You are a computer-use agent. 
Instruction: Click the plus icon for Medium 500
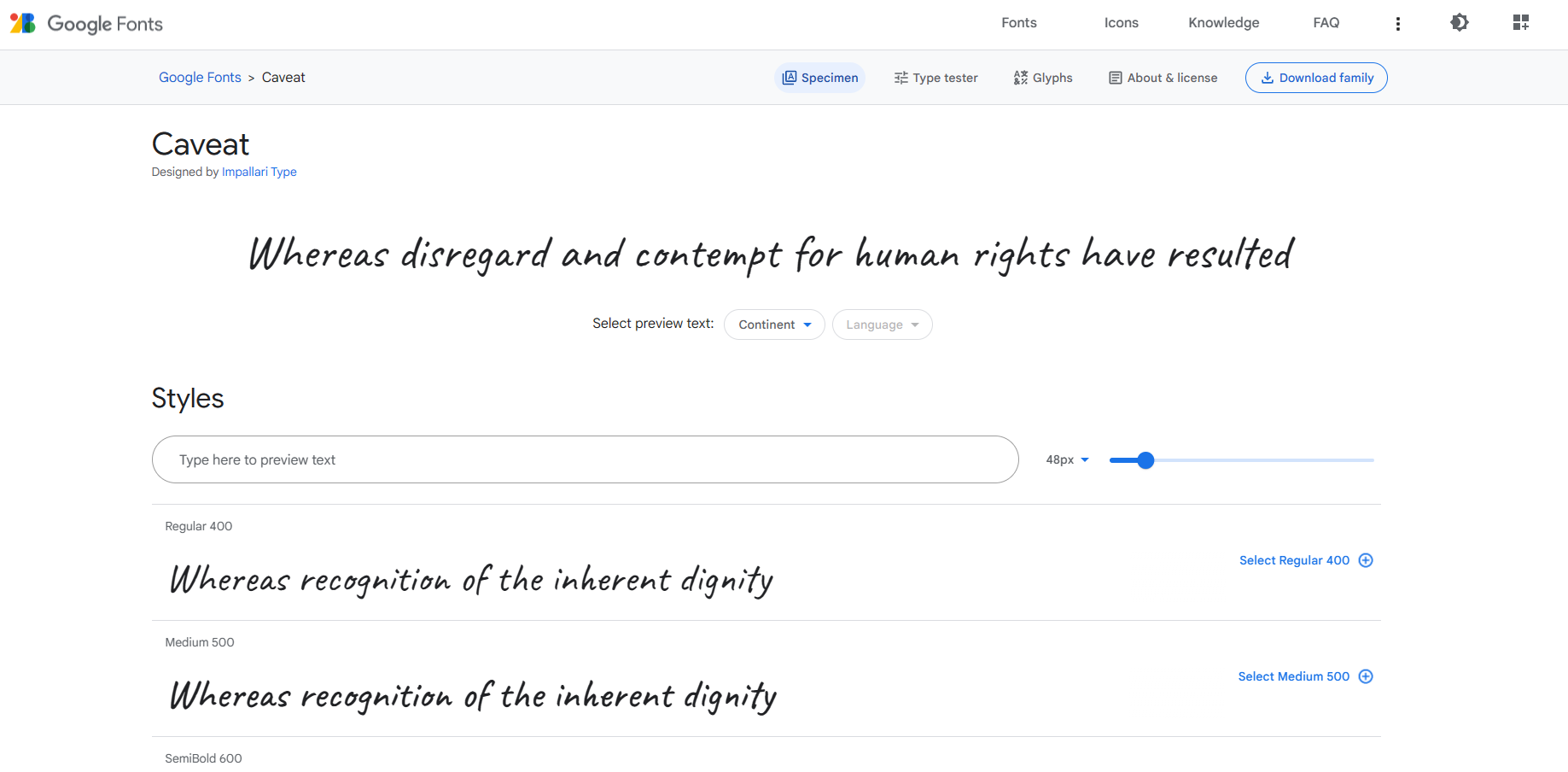coord(1366,676)
